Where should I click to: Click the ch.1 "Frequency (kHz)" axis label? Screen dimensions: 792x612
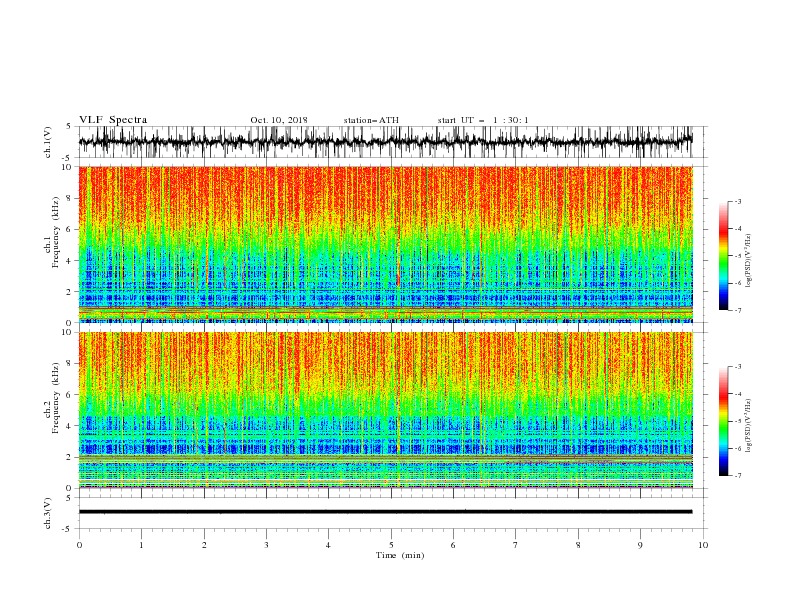point(56,232)
